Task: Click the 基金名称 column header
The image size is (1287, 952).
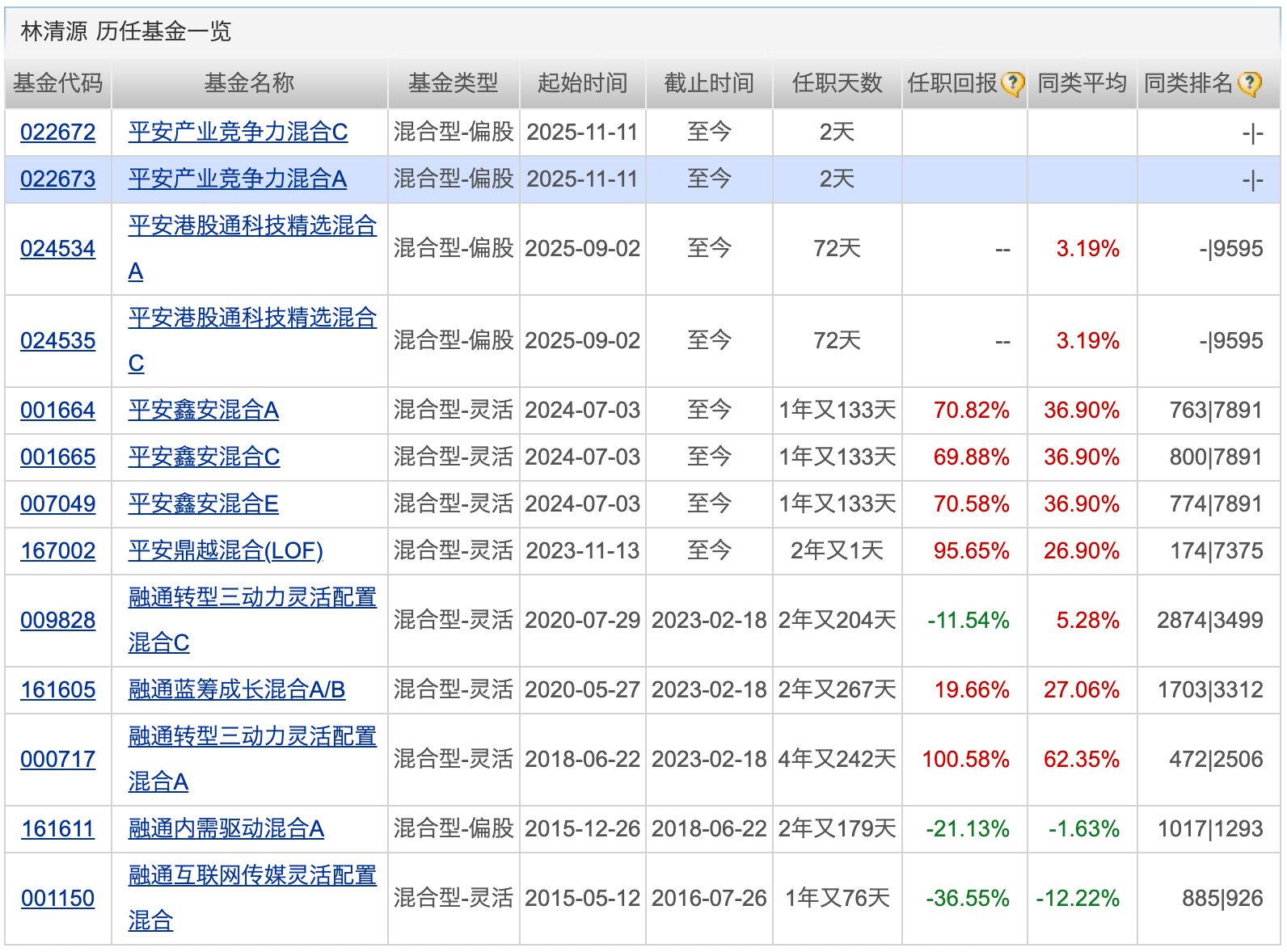Action: pos(249,83)
